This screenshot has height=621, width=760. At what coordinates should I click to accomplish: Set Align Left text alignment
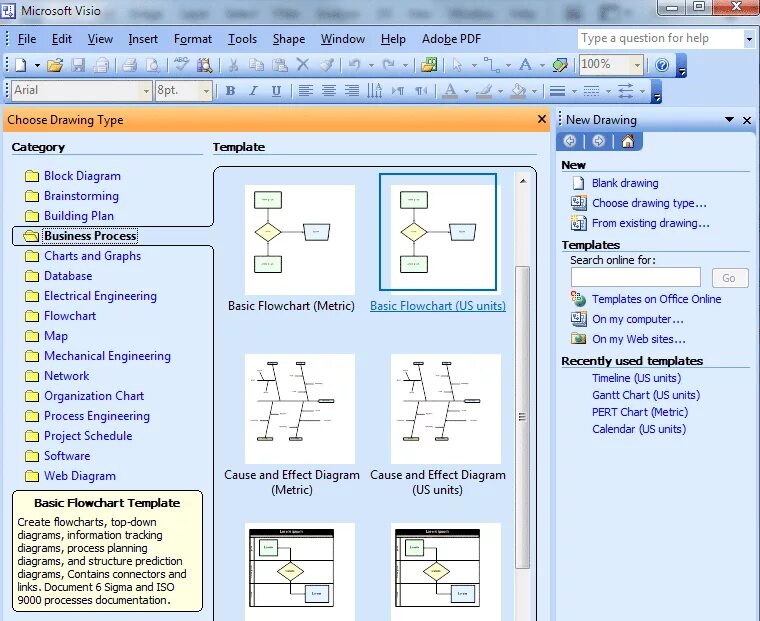point(305,91)
